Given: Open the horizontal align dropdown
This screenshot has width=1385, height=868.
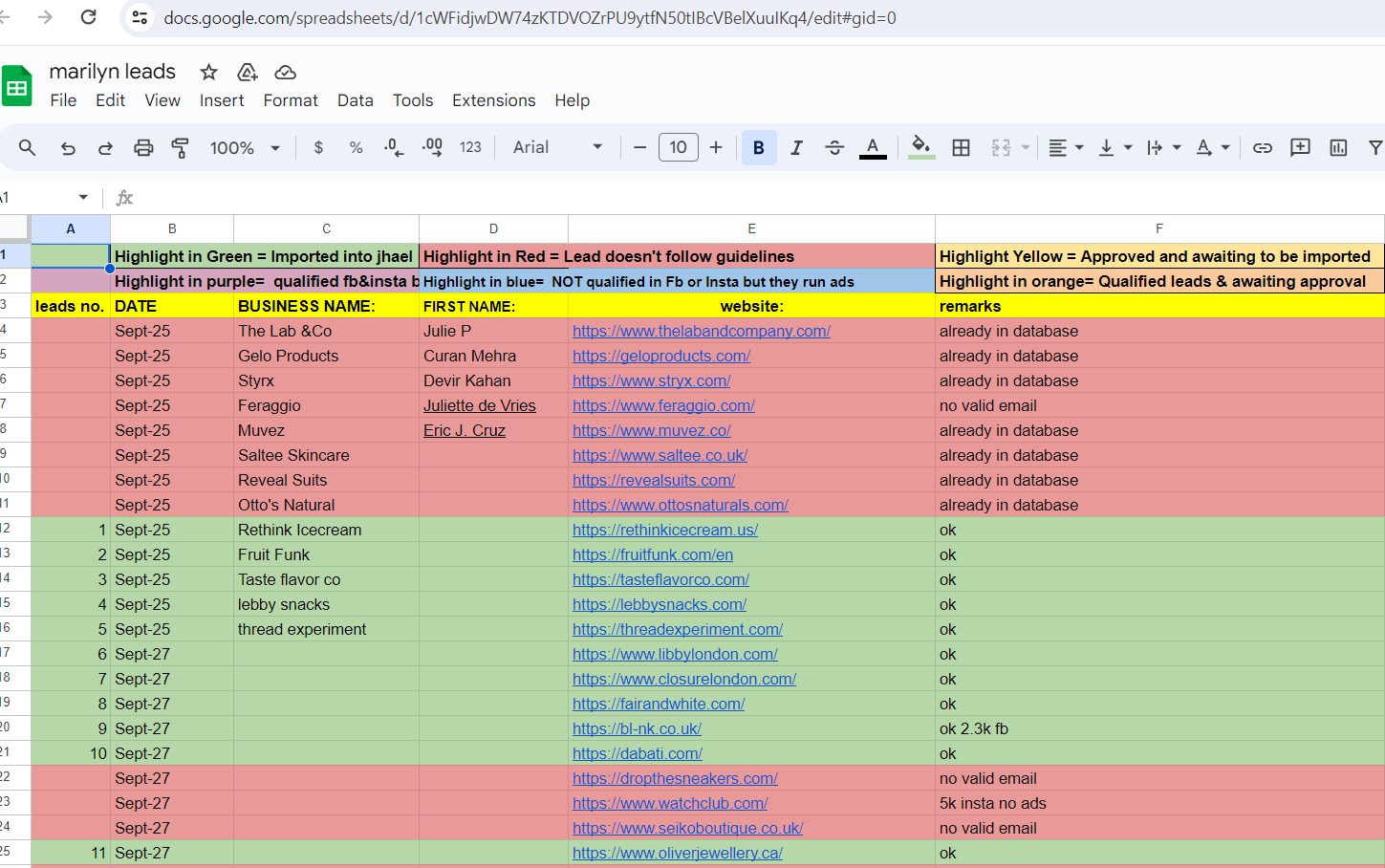Looking at the screenshot, I should [1066, 147].
